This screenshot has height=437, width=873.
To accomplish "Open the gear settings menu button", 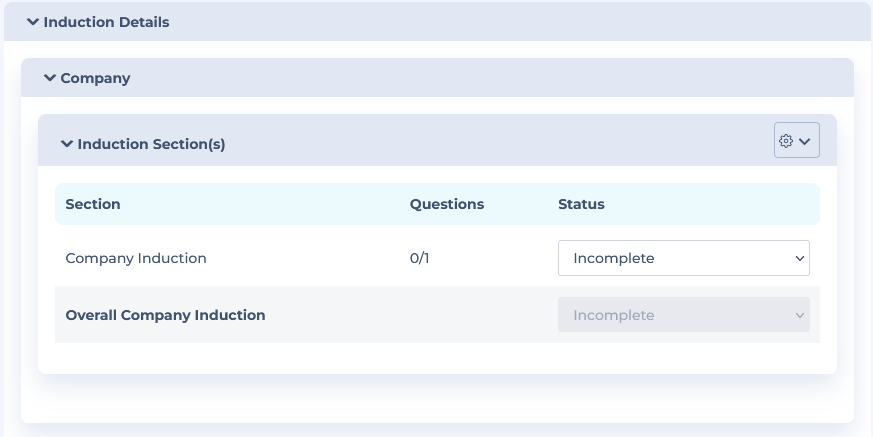I will point(797,140).
